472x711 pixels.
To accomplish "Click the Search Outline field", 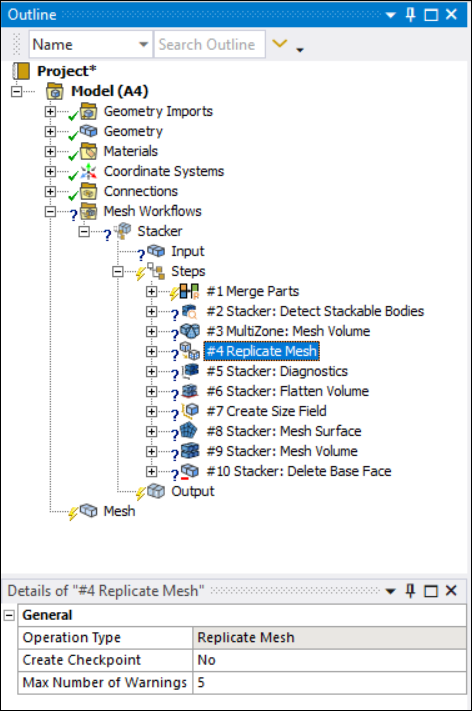I will tap(209, 44).
